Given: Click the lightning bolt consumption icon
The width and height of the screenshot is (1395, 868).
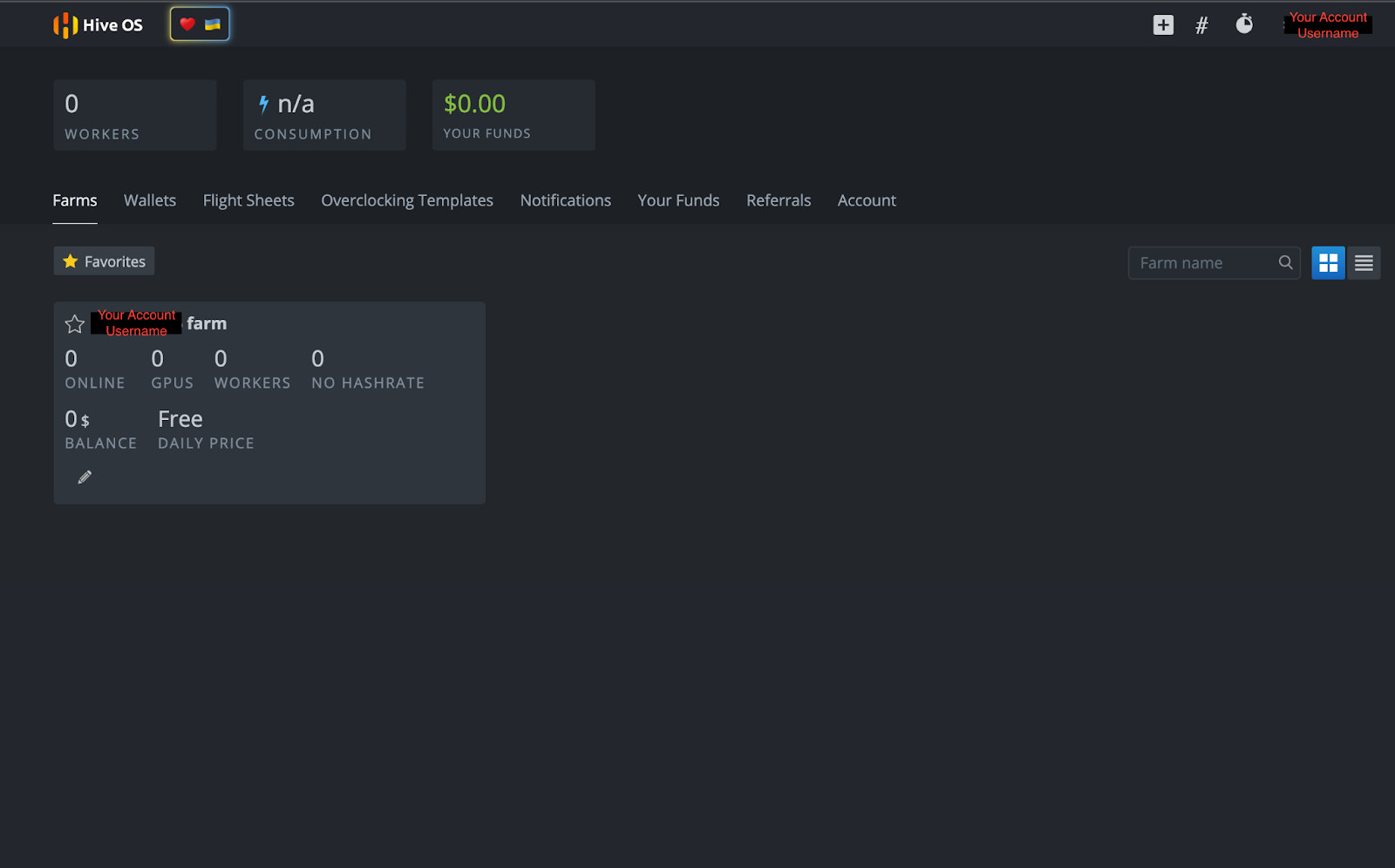Looking at the screenshot, I should [263, 105].
